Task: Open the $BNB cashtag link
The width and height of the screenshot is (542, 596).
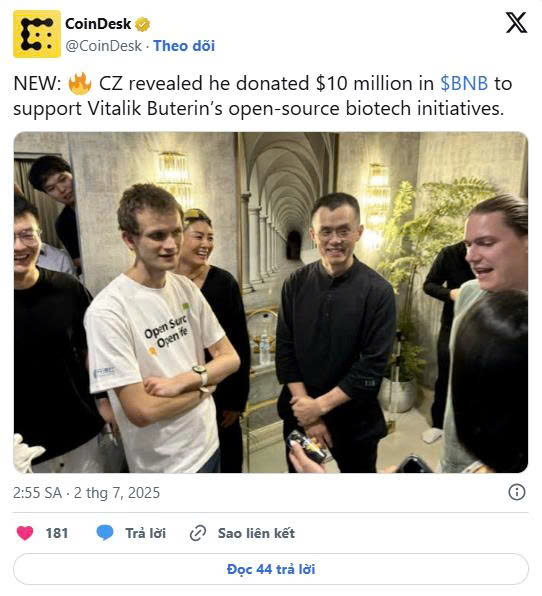Action: tap(464, 84)
